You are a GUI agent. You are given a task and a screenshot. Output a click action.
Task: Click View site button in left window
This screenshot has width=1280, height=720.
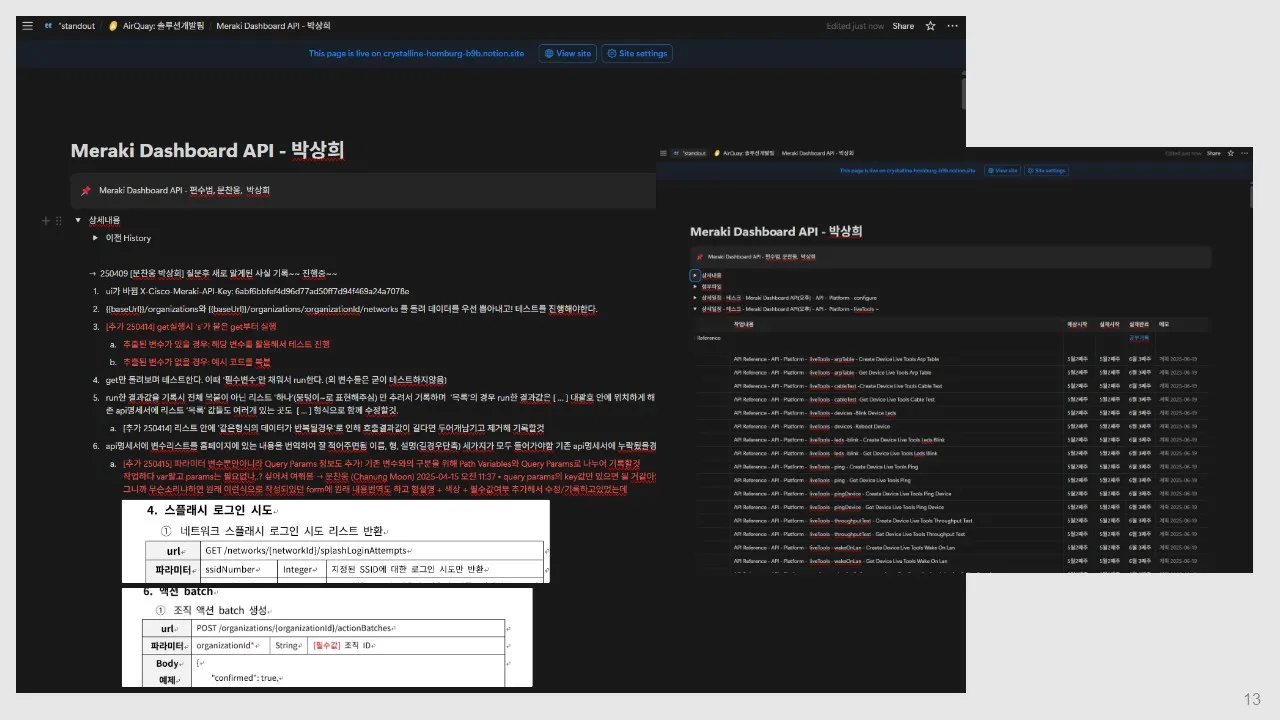tap(567, 54)
